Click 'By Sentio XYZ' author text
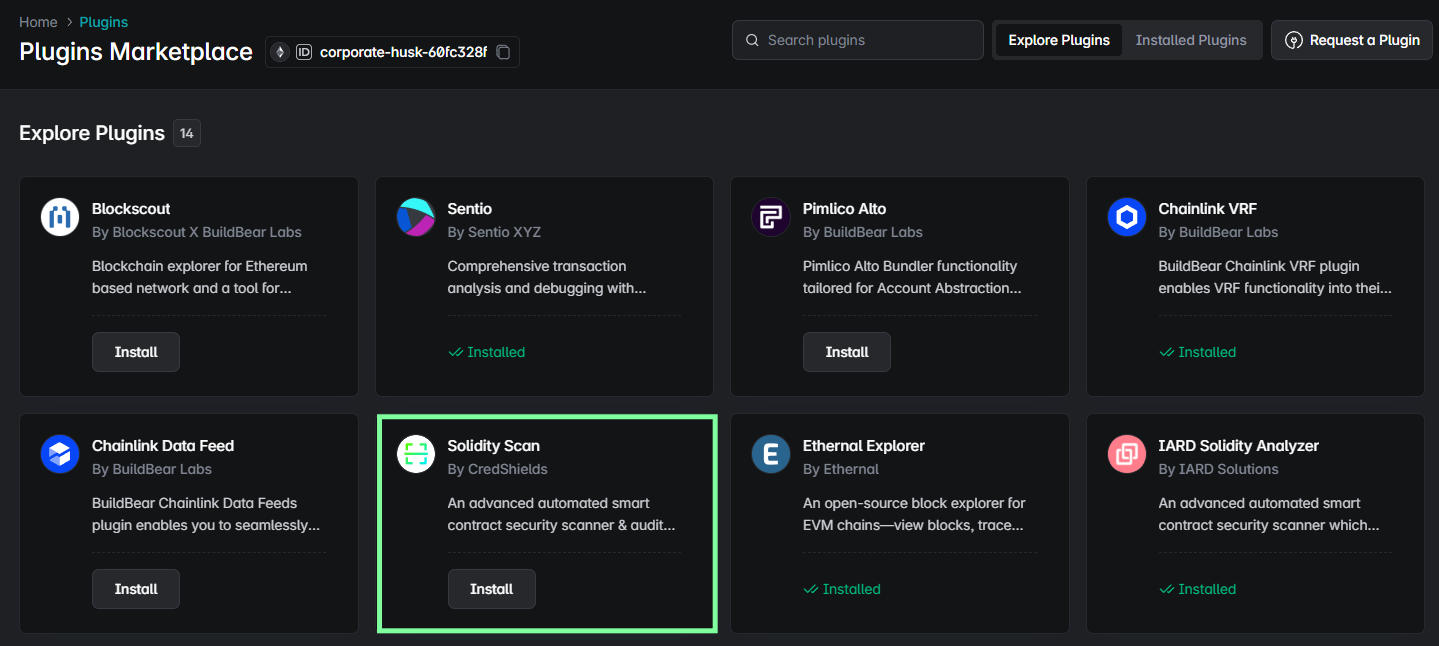The height and width of the screenshot is (646, 1439). tap(494, 232)
